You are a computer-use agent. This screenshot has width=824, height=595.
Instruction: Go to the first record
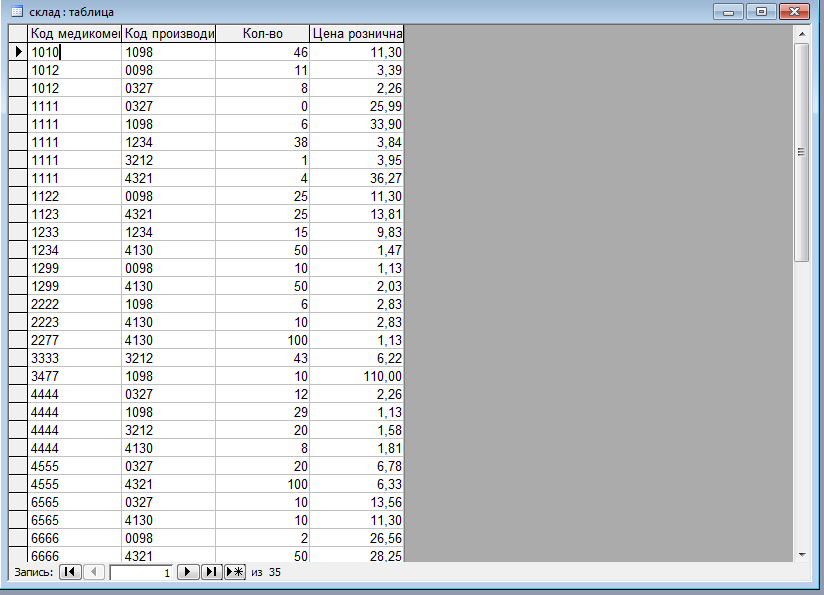(x=70, y=572)
